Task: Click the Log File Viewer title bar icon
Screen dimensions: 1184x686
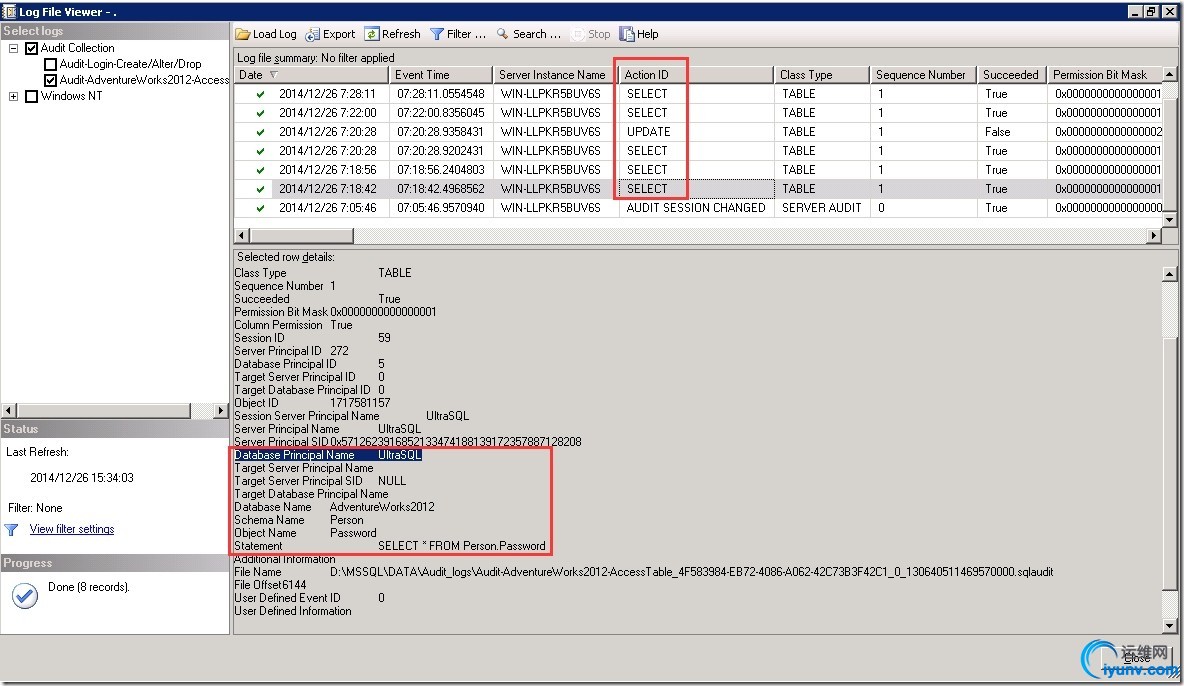Action: point(8,11)
